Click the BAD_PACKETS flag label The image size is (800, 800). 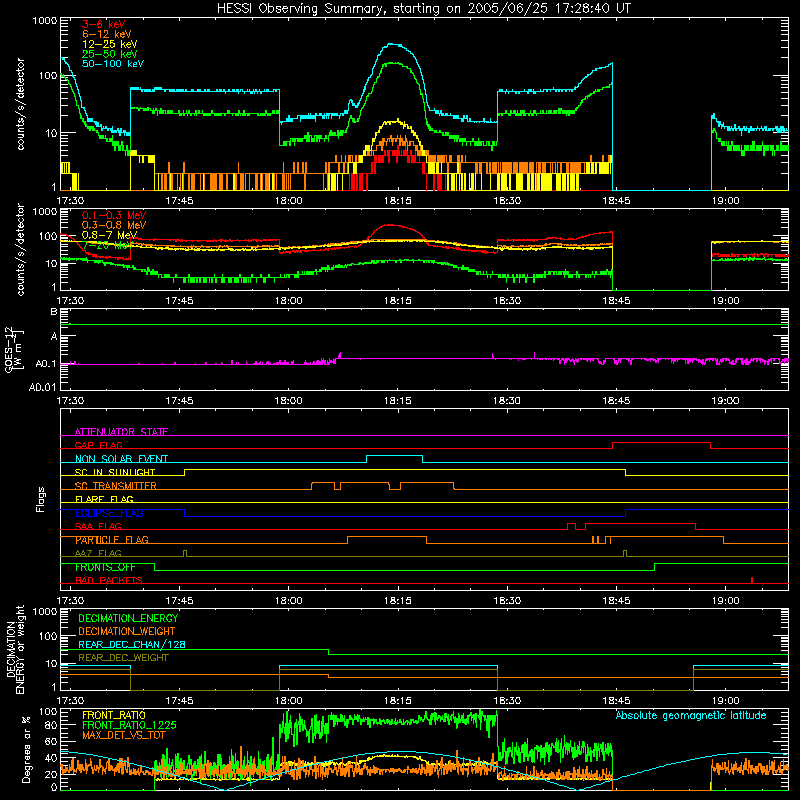(x=109, y=580)
